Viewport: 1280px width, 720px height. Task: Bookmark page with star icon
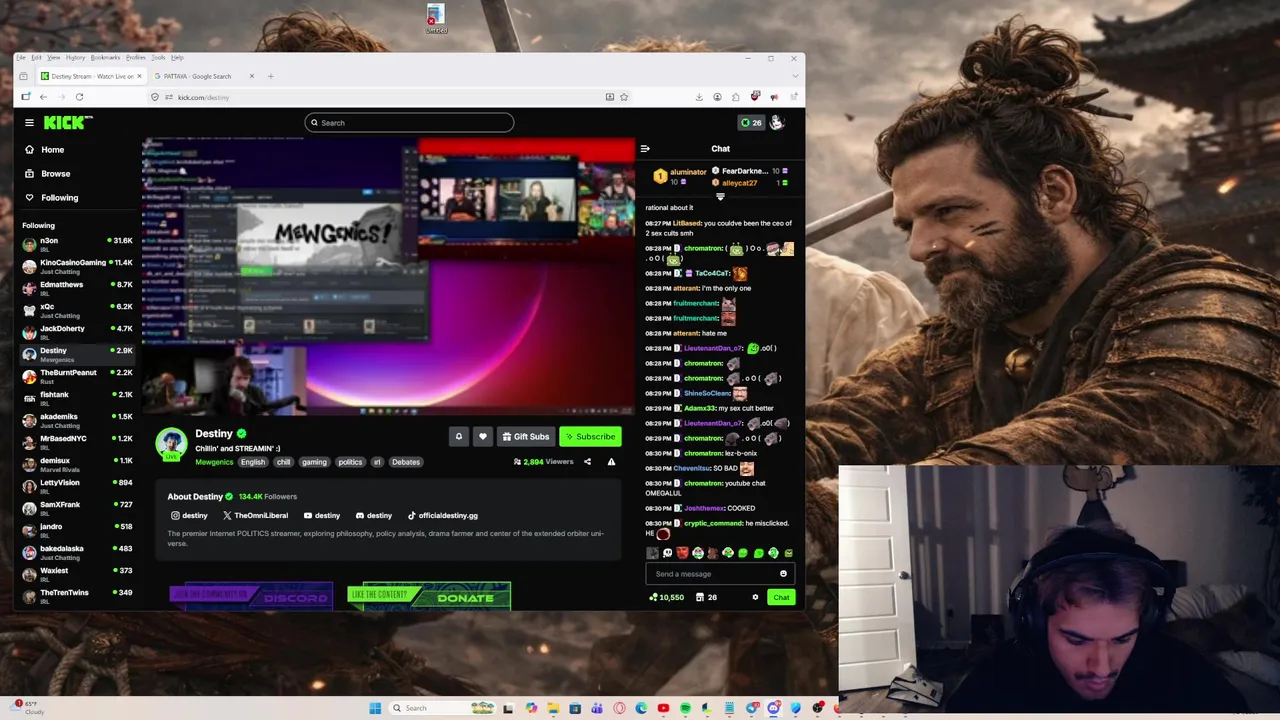point(624,97)
